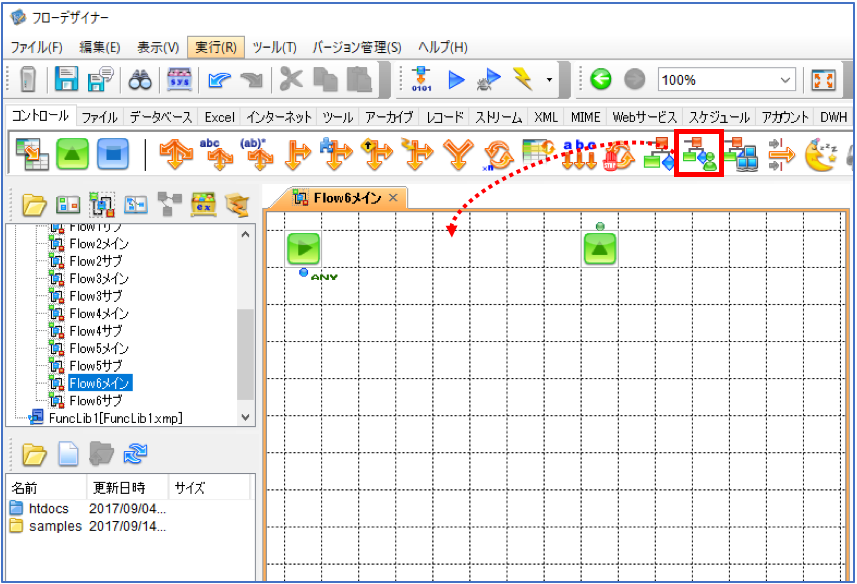Click the green back arrow icon
Viewport: 857px width, 584px height.
(601, 80)
